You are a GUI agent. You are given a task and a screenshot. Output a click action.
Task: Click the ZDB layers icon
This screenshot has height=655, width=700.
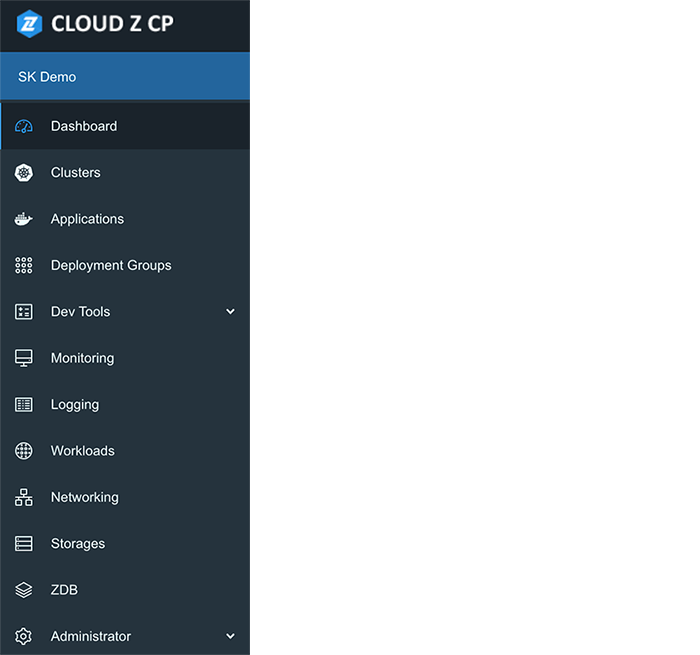click(x=24, y=590)
